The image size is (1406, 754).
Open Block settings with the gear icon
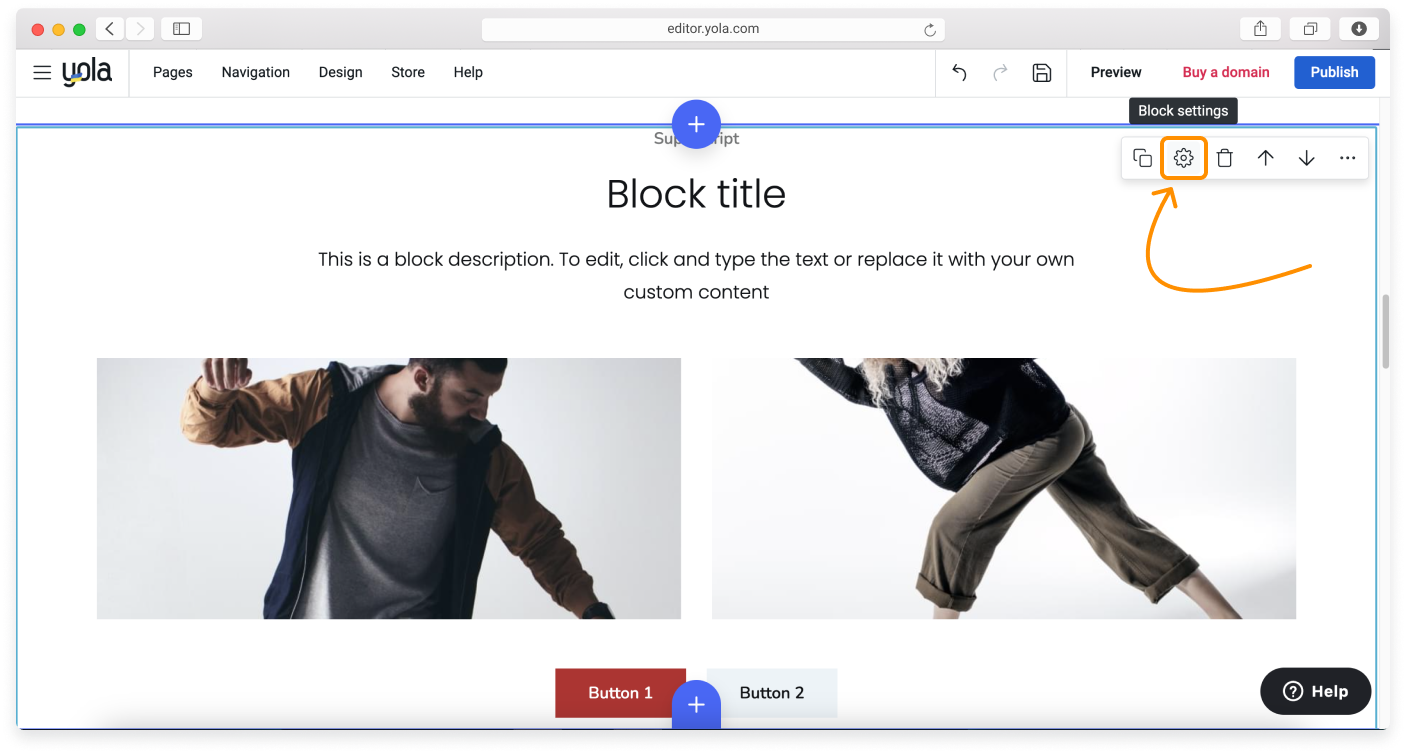[x=1183, y=157]
